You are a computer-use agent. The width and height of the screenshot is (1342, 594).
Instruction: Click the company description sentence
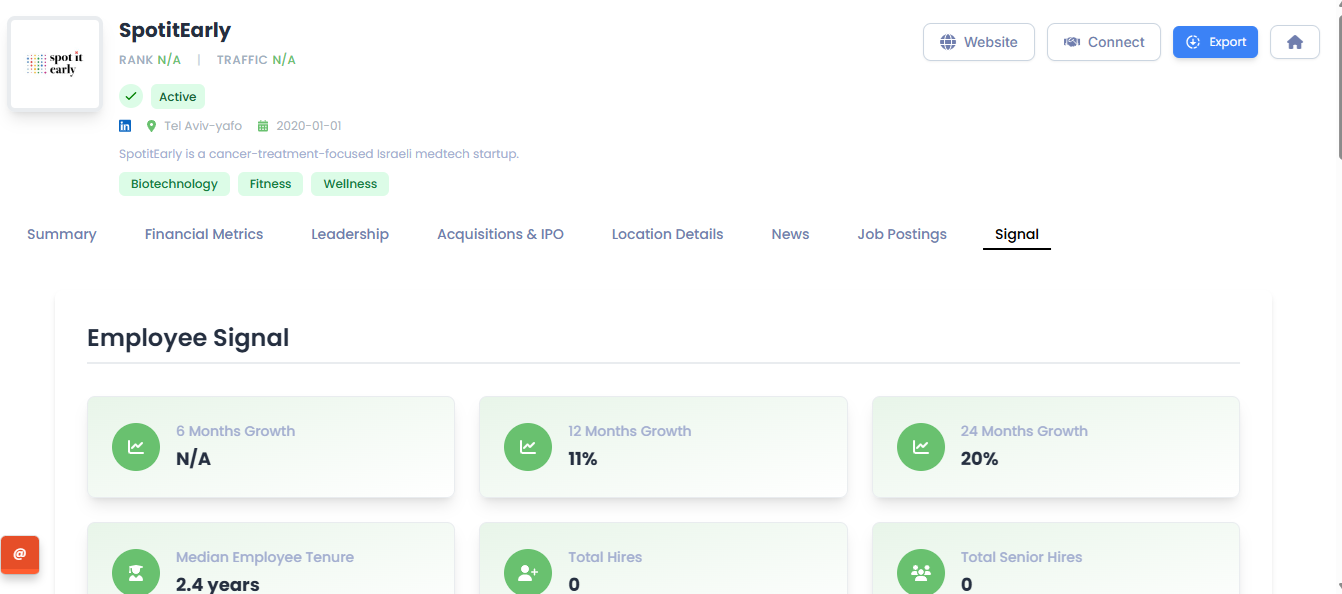[x=319, y=154]
